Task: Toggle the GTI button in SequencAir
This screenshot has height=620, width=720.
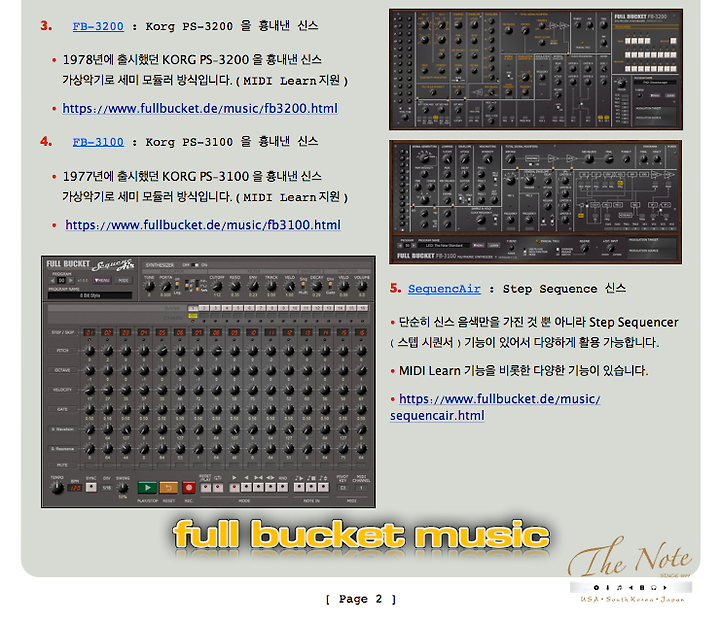Action: point(218,488)
